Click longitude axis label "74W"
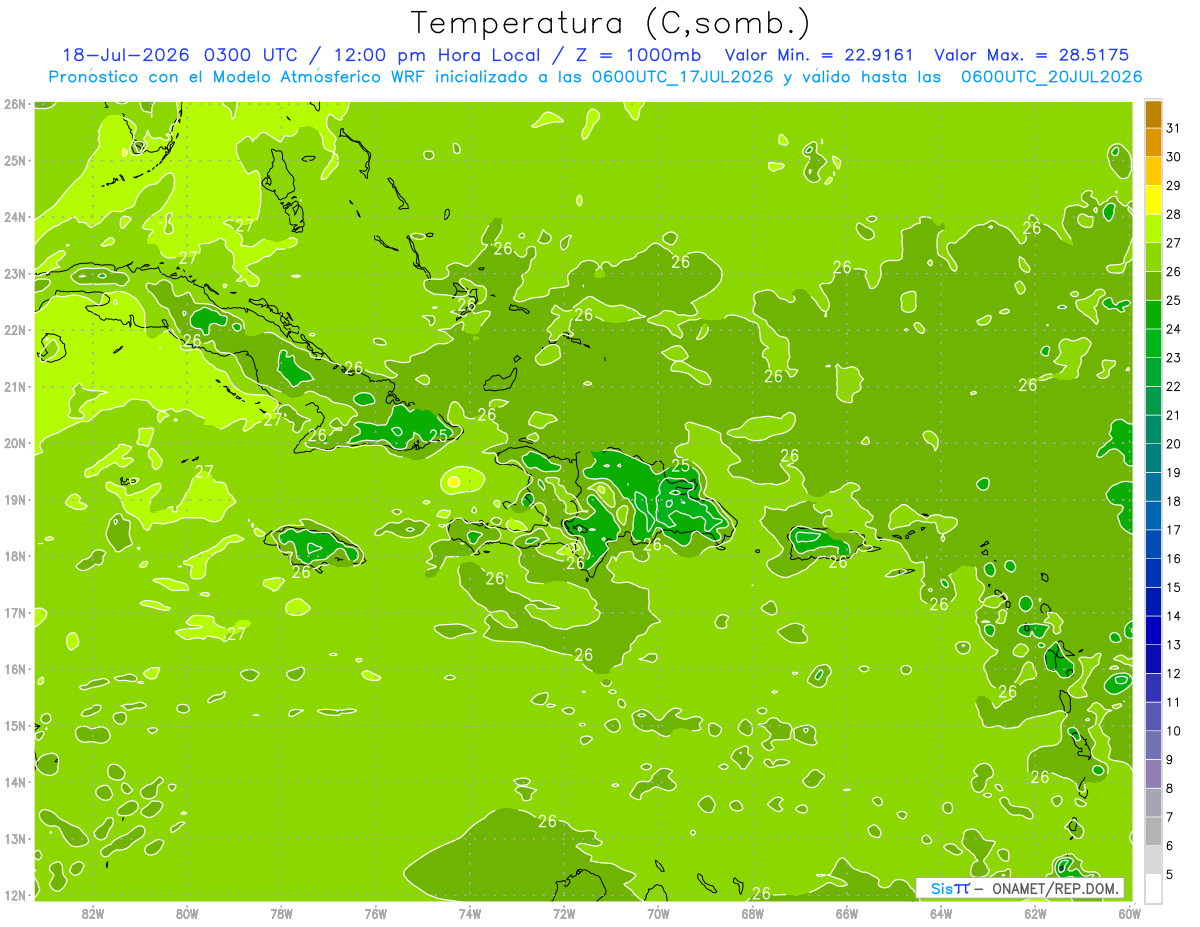Viewport: 1200px width, 927px height. pos(470,913)
